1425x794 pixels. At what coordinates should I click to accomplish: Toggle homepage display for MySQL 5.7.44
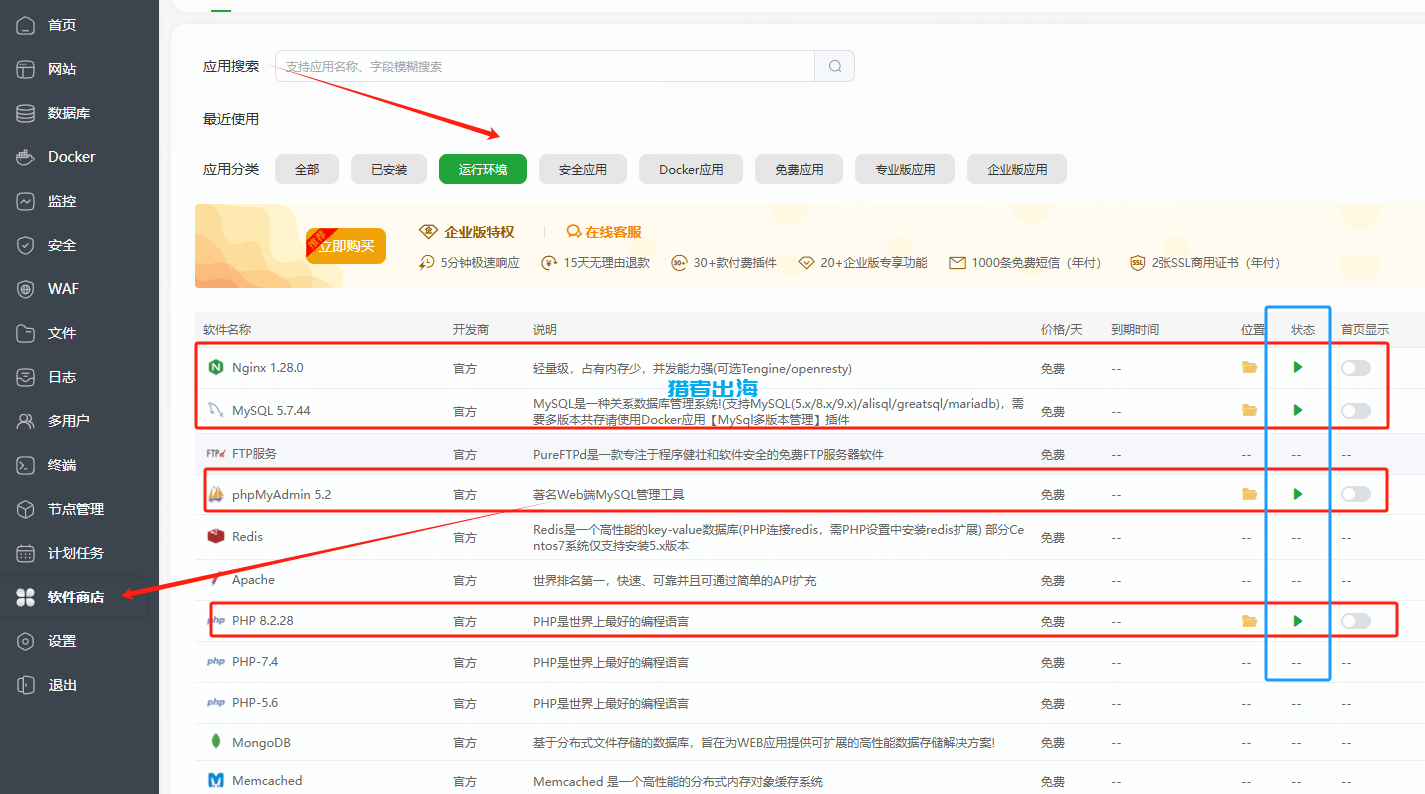pyautogui.click(x=1356, y=410)
